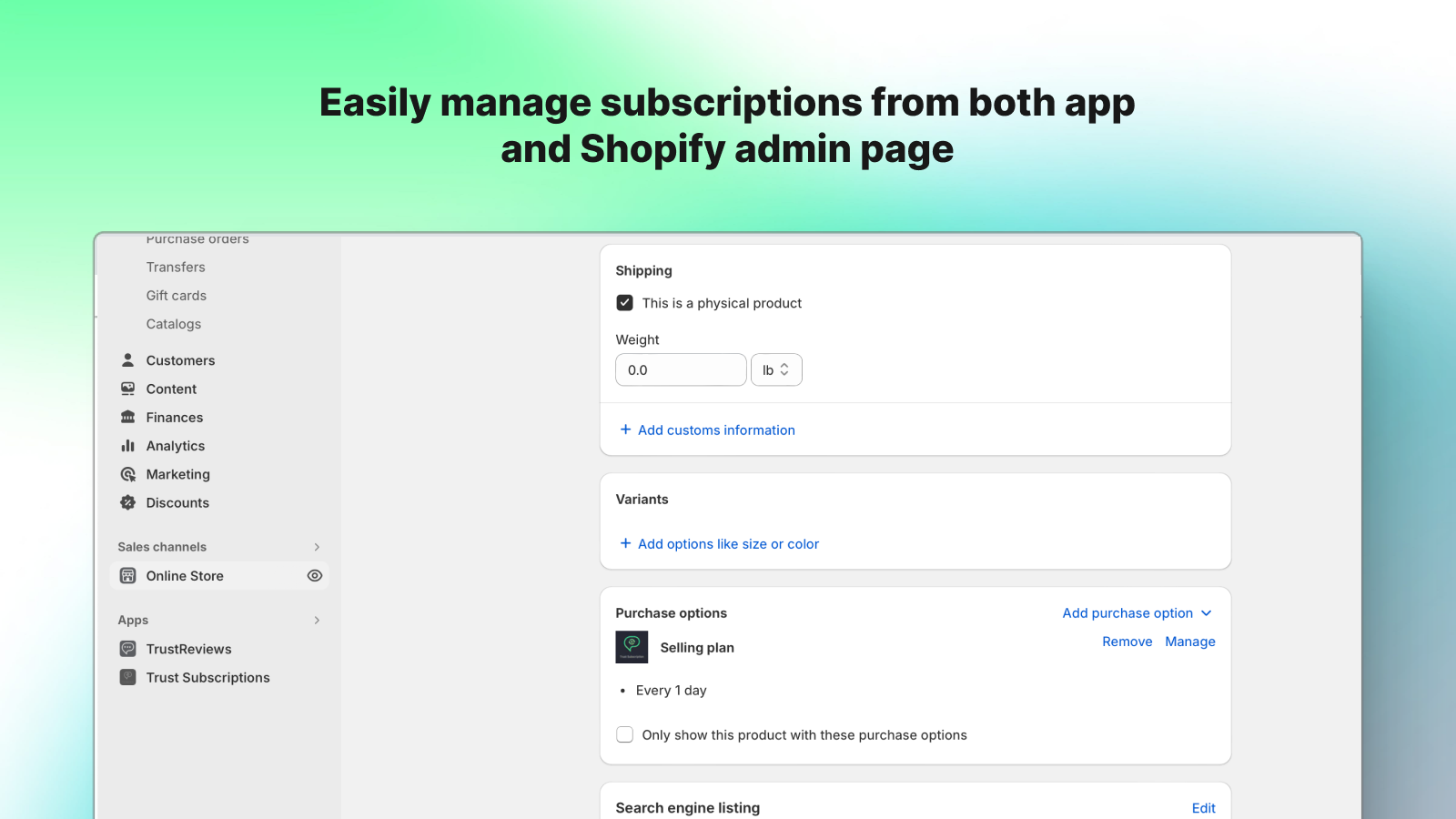
Task: Expand the Apps section chevron
Action: (317, 620)
